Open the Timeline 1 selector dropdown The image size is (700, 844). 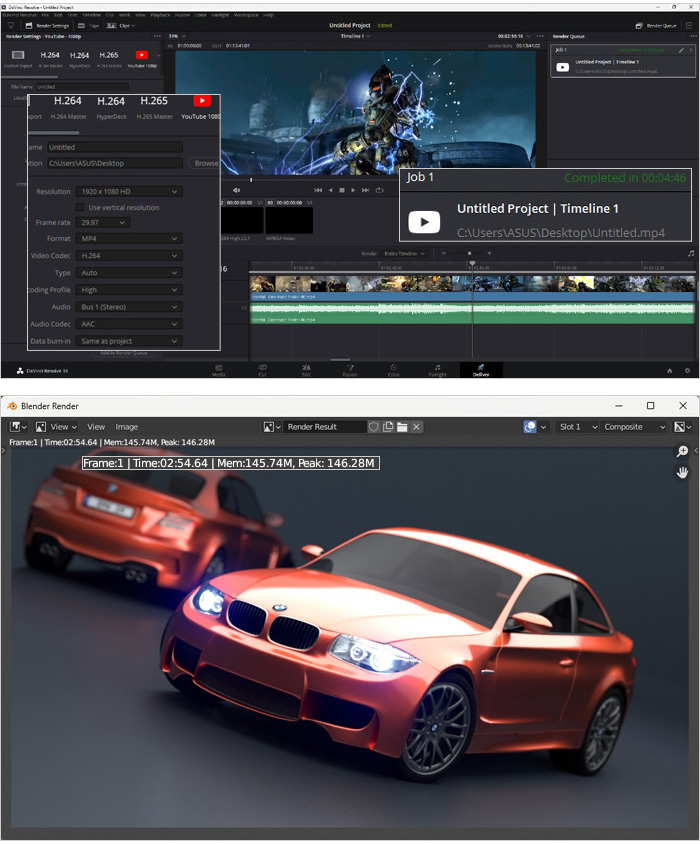(355, 36)
